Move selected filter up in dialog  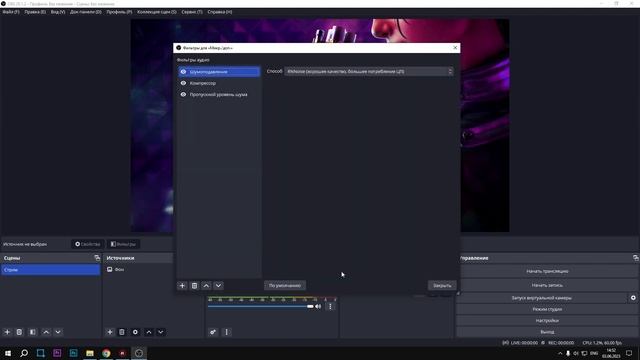[x=206, y=286]
